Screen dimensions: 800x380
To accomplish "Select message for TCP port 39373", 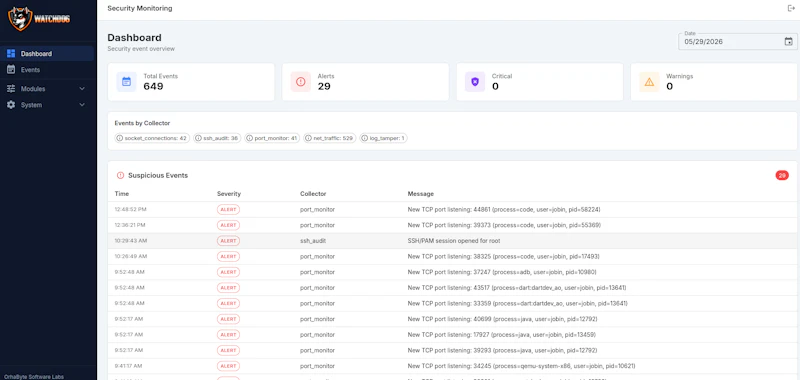I will click(x=504, y=225).
